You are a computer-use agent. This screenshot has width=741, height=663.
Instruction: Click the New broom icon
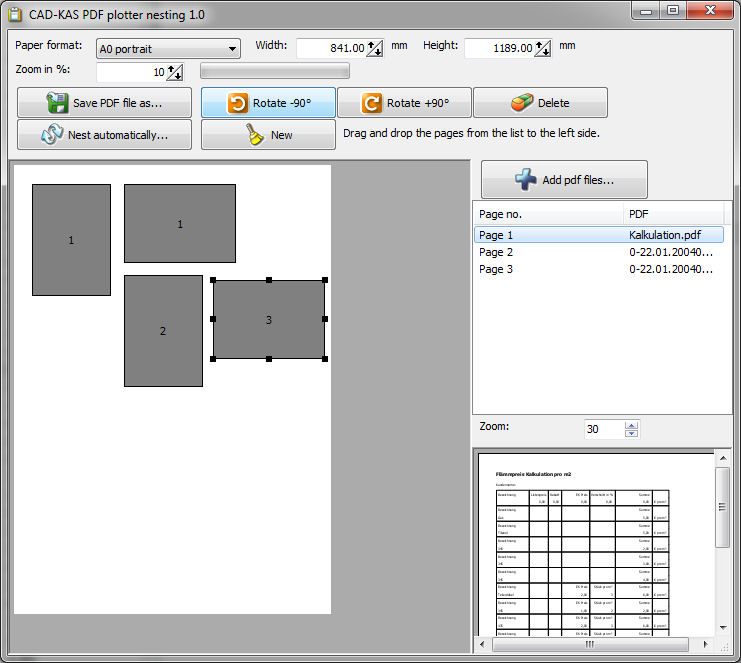[256, 135]
